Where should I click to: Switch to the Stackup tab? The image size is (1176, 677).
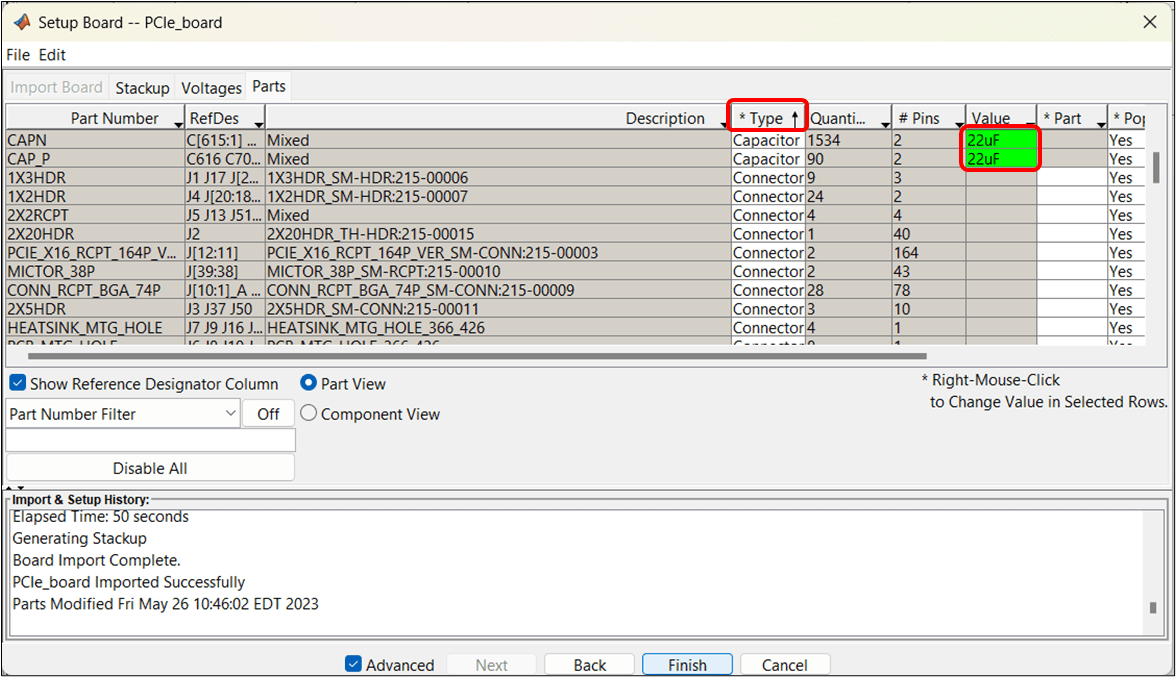(x=142, y=88)
